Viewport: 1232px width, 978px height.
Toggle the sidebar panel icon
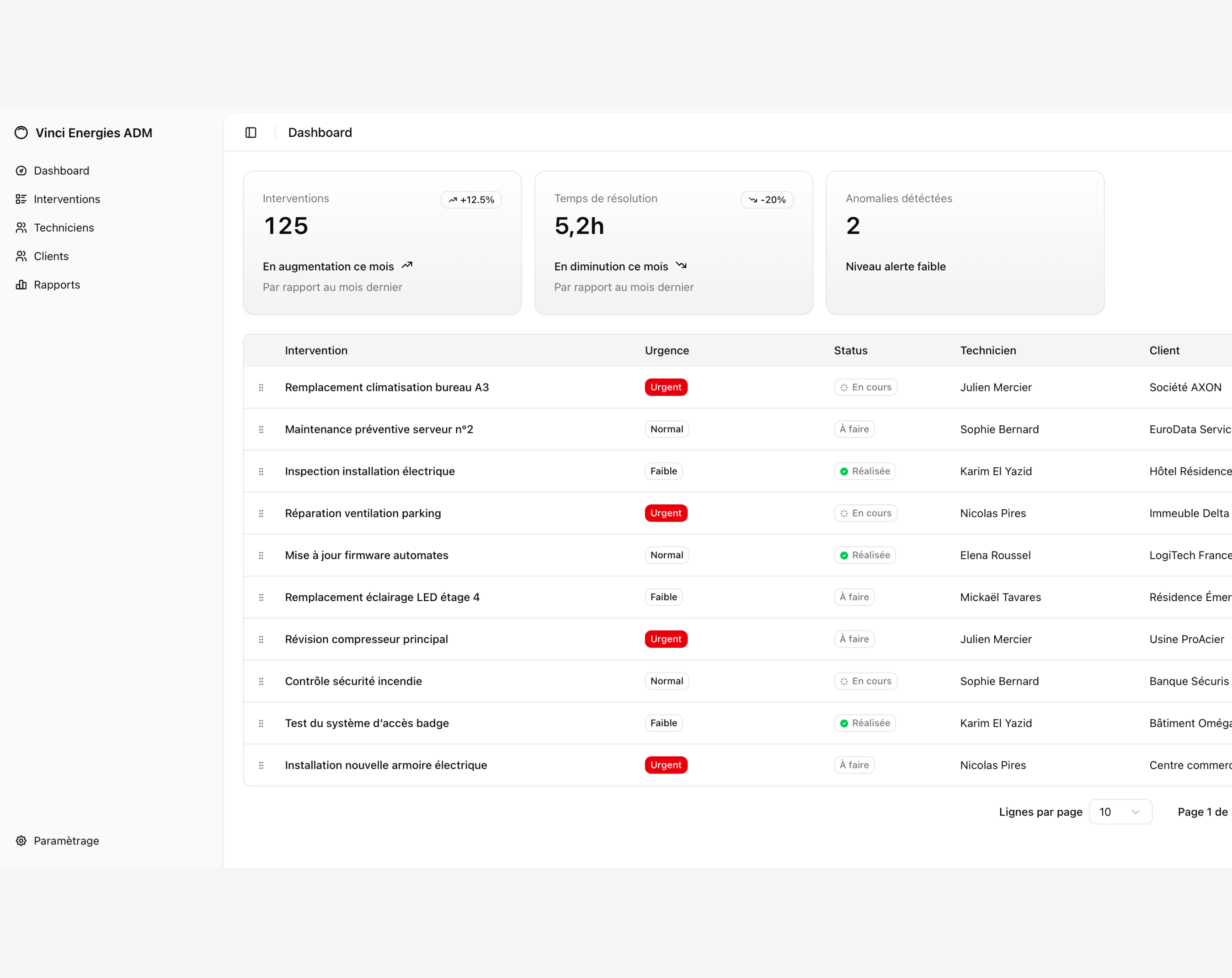coord(251,133)
